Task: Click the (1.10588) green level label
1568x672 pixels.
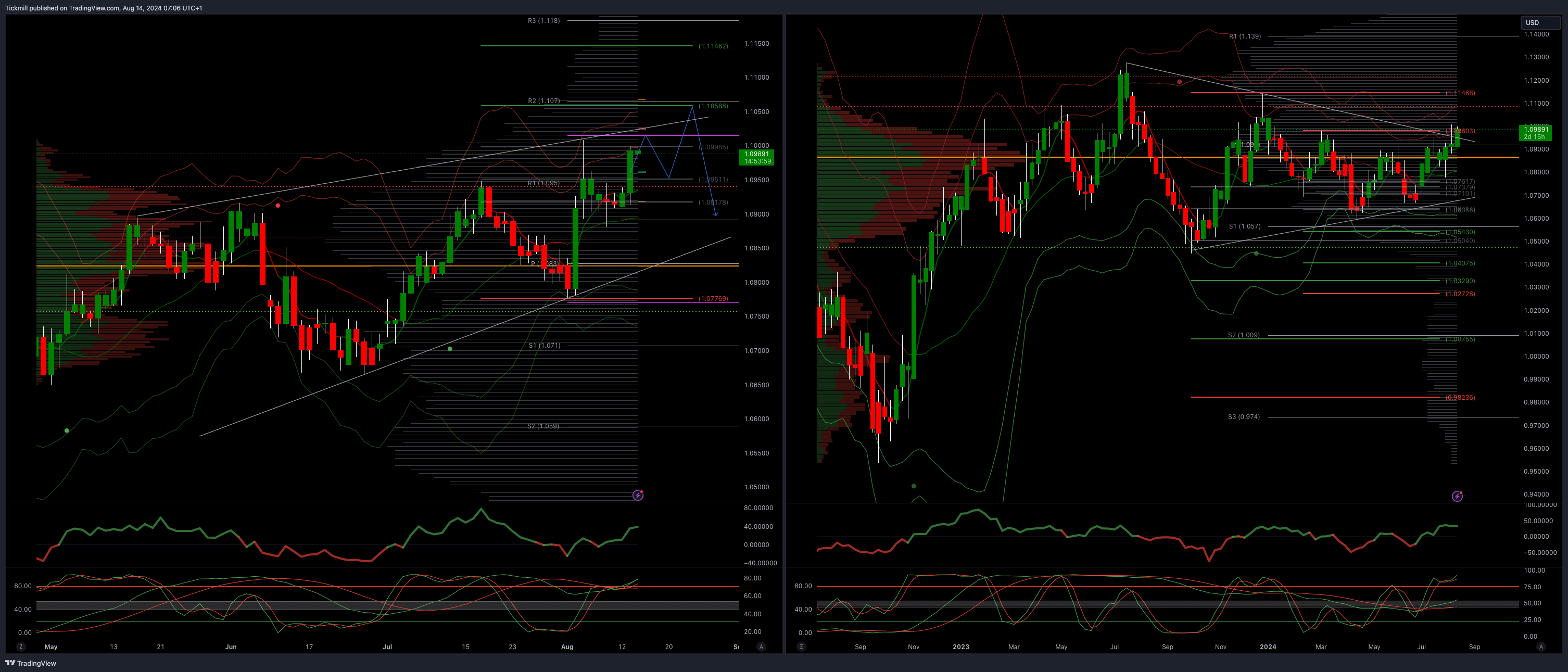Action: (713, 106)
